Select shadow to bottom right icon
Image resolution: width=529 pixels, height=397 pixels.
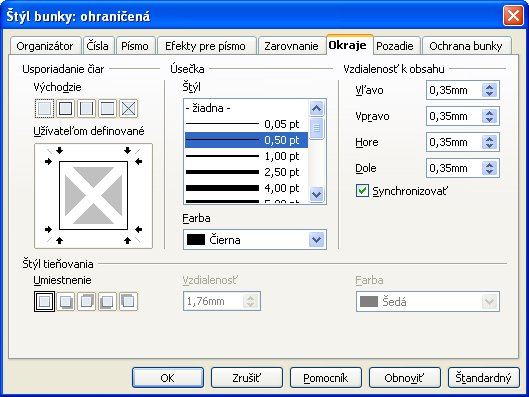65,301
